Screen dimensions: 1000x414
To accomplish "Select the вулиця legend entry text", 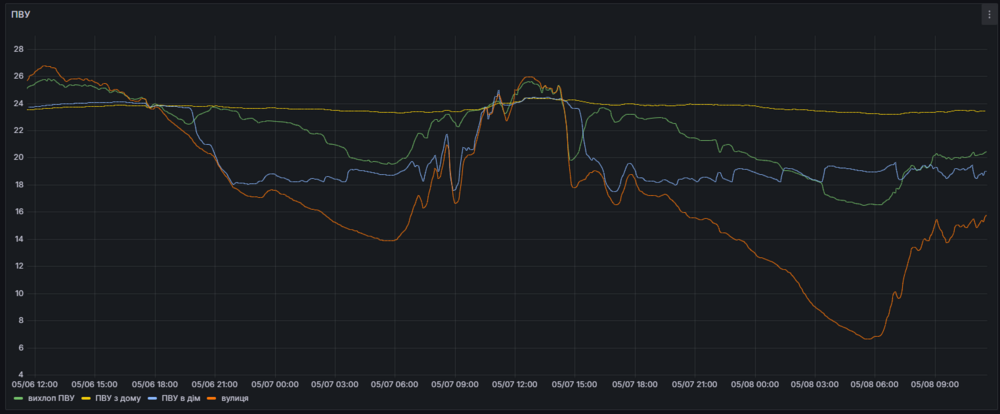I will coord(235,398).
